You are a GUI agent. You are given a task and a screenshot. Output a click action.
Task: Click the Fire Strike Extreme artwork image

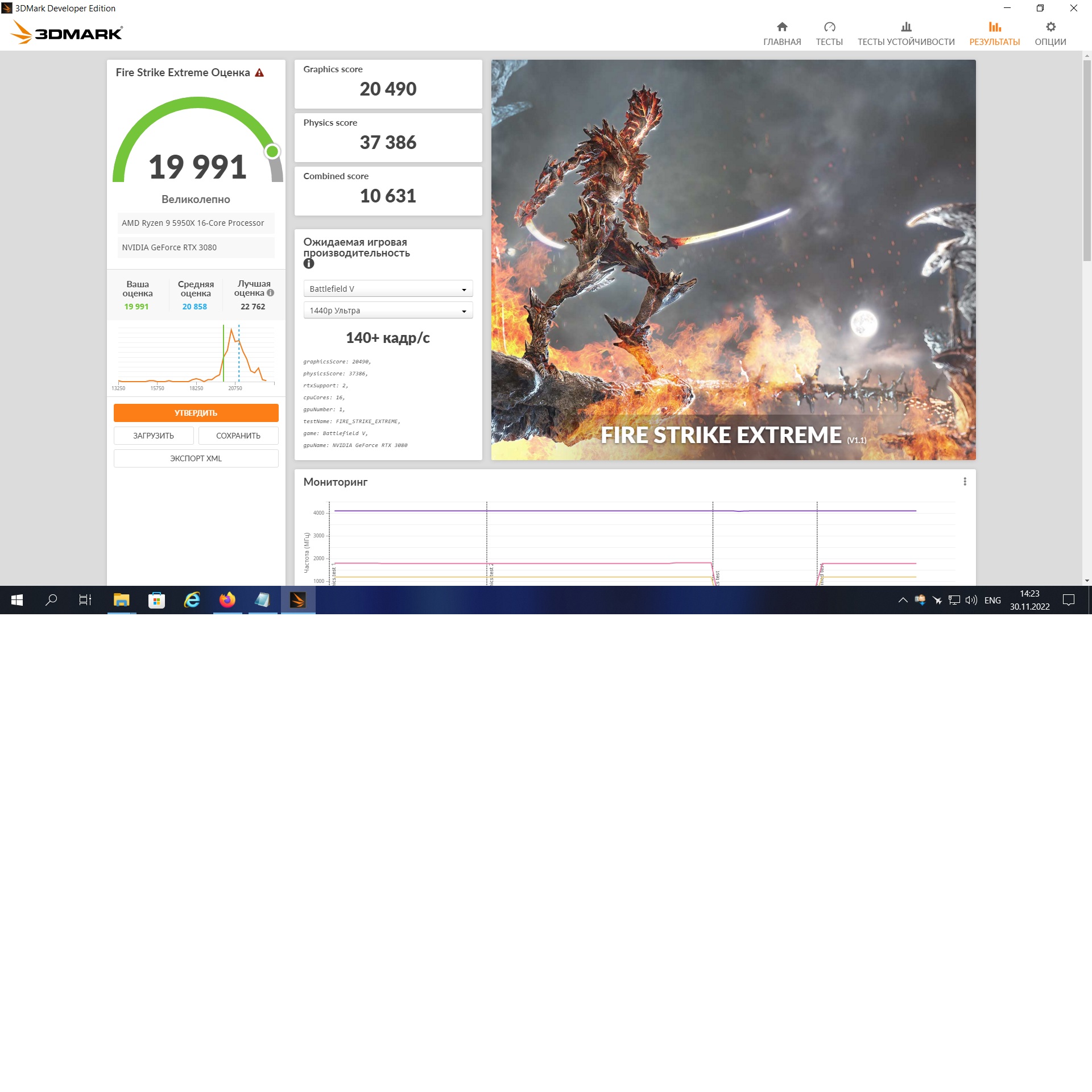(733, 259)
